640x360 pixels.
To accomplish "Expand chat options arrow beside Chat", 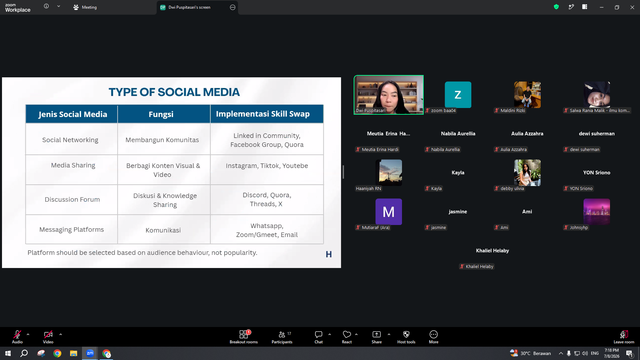I will pos(329,335).
